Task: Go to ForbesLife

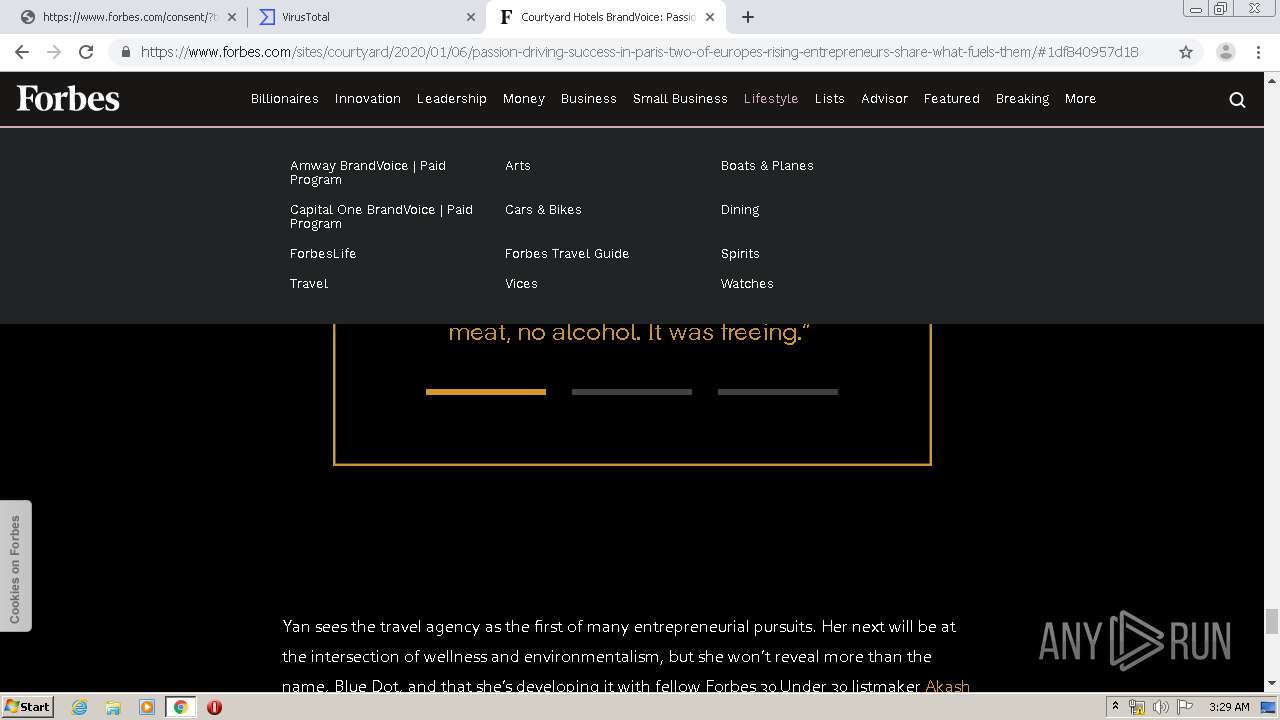Action: click(323, 254)
